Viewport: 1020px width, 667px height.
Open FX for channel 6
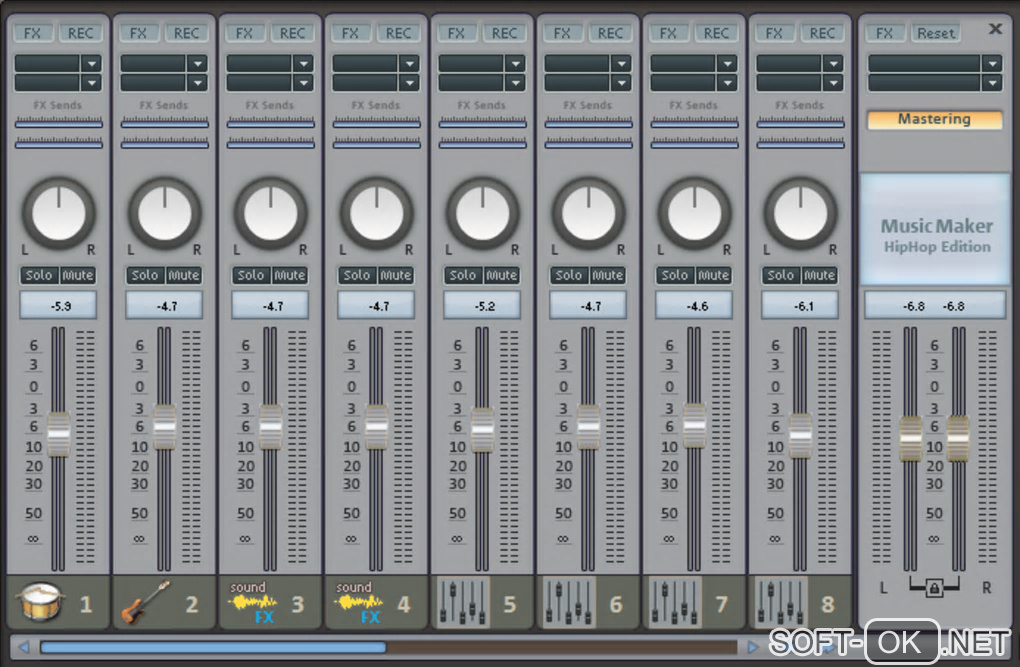[x=563, y=33]
